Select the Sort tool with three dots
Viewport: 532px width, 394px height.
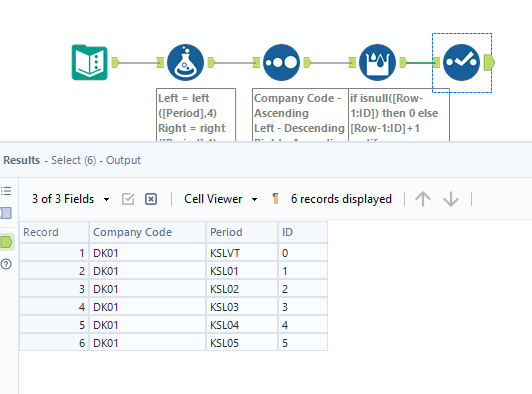point(281,62)
